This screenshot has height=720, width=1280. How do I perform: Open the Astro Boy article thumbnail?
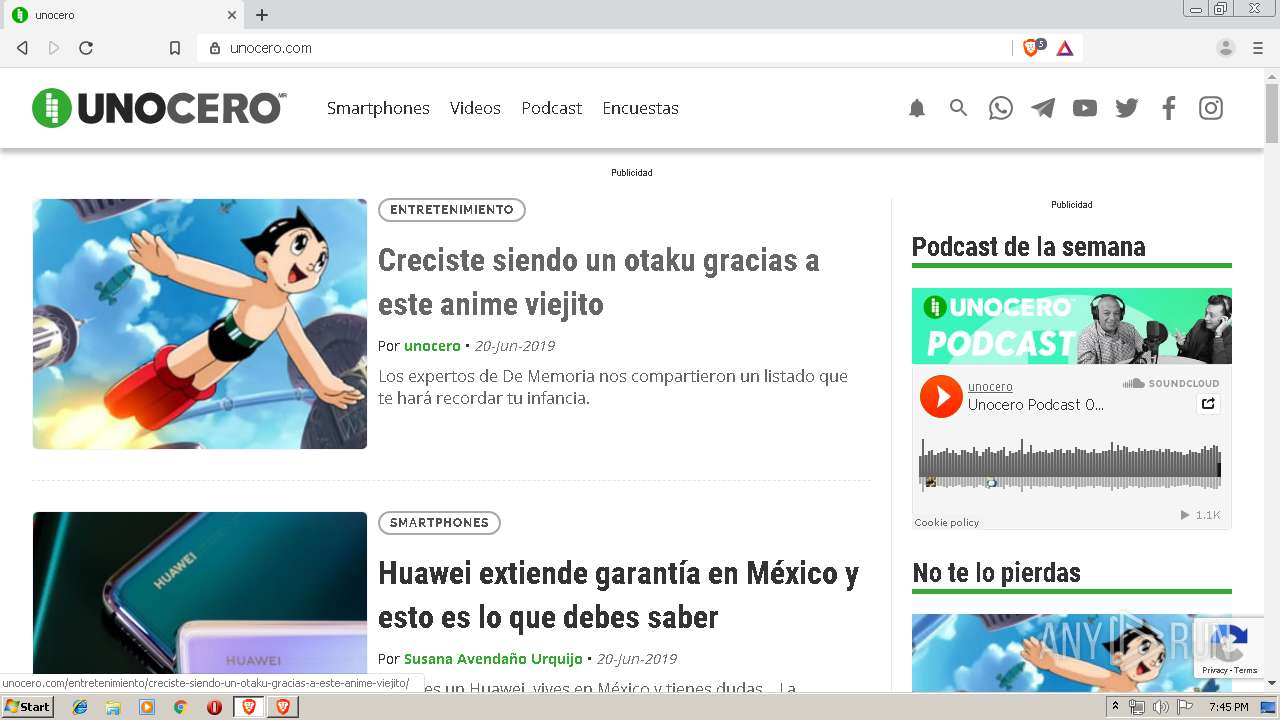(200, 323)
